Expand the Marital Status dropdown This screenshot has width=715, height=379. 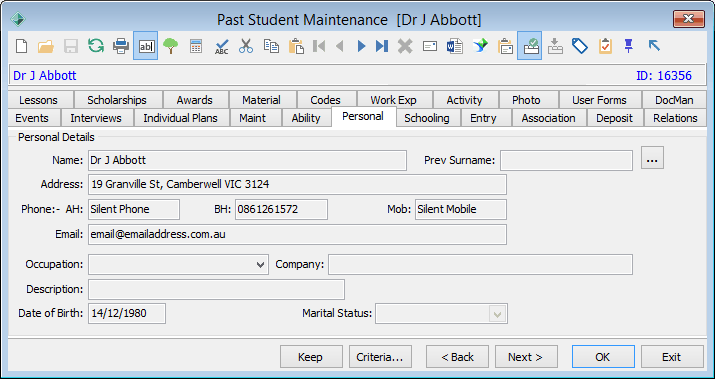497,314
